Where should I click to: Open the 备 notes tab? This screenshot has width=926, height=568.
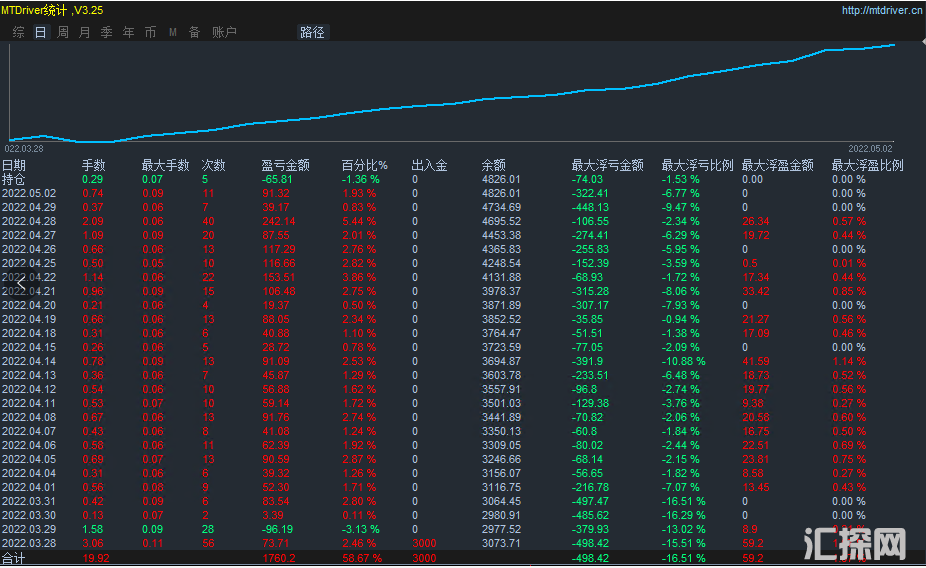pyautogui.click(x=194, y=32)
